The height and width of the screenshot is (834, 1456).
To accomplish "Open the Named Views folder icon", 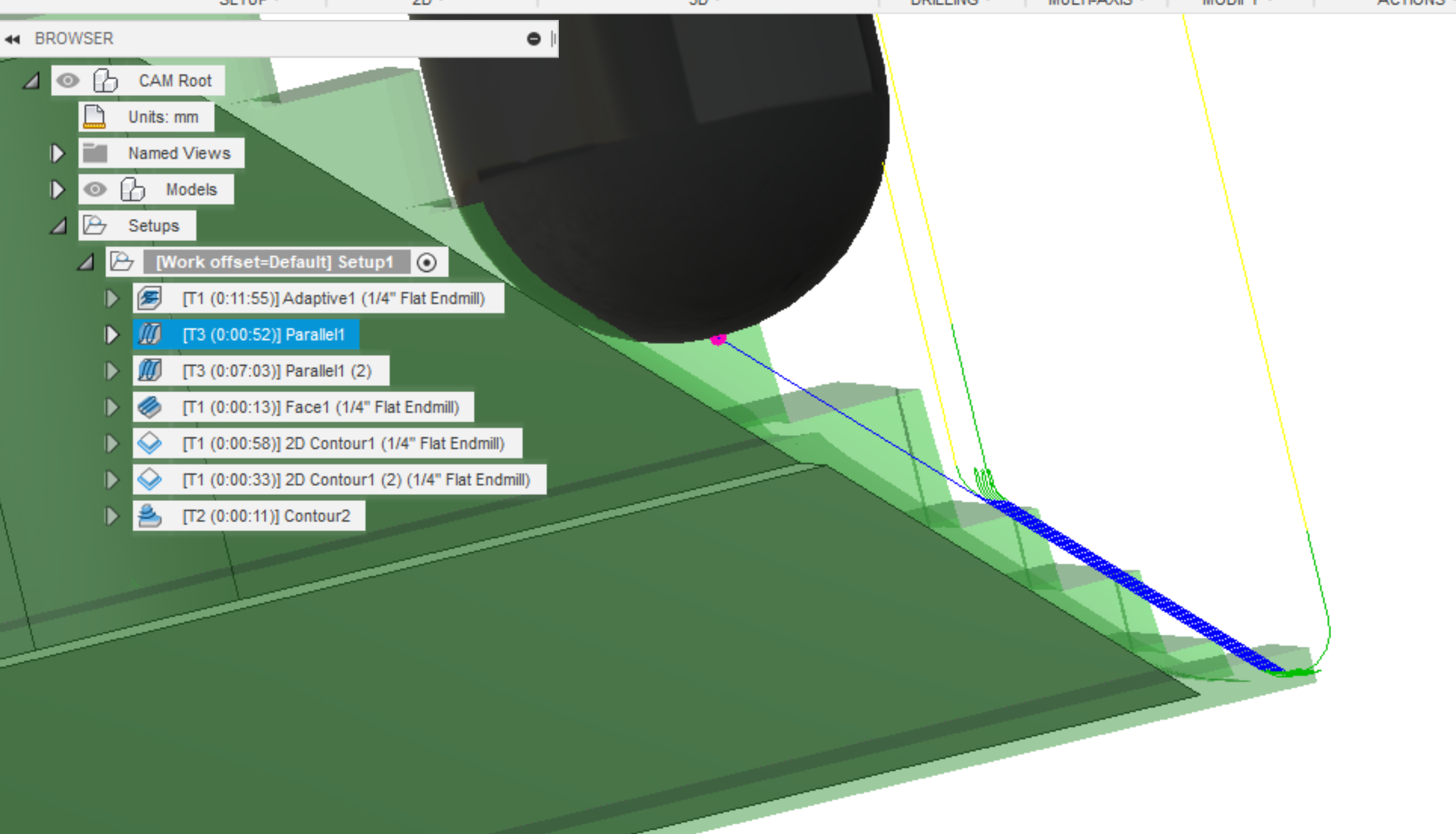I will [97, 152].
